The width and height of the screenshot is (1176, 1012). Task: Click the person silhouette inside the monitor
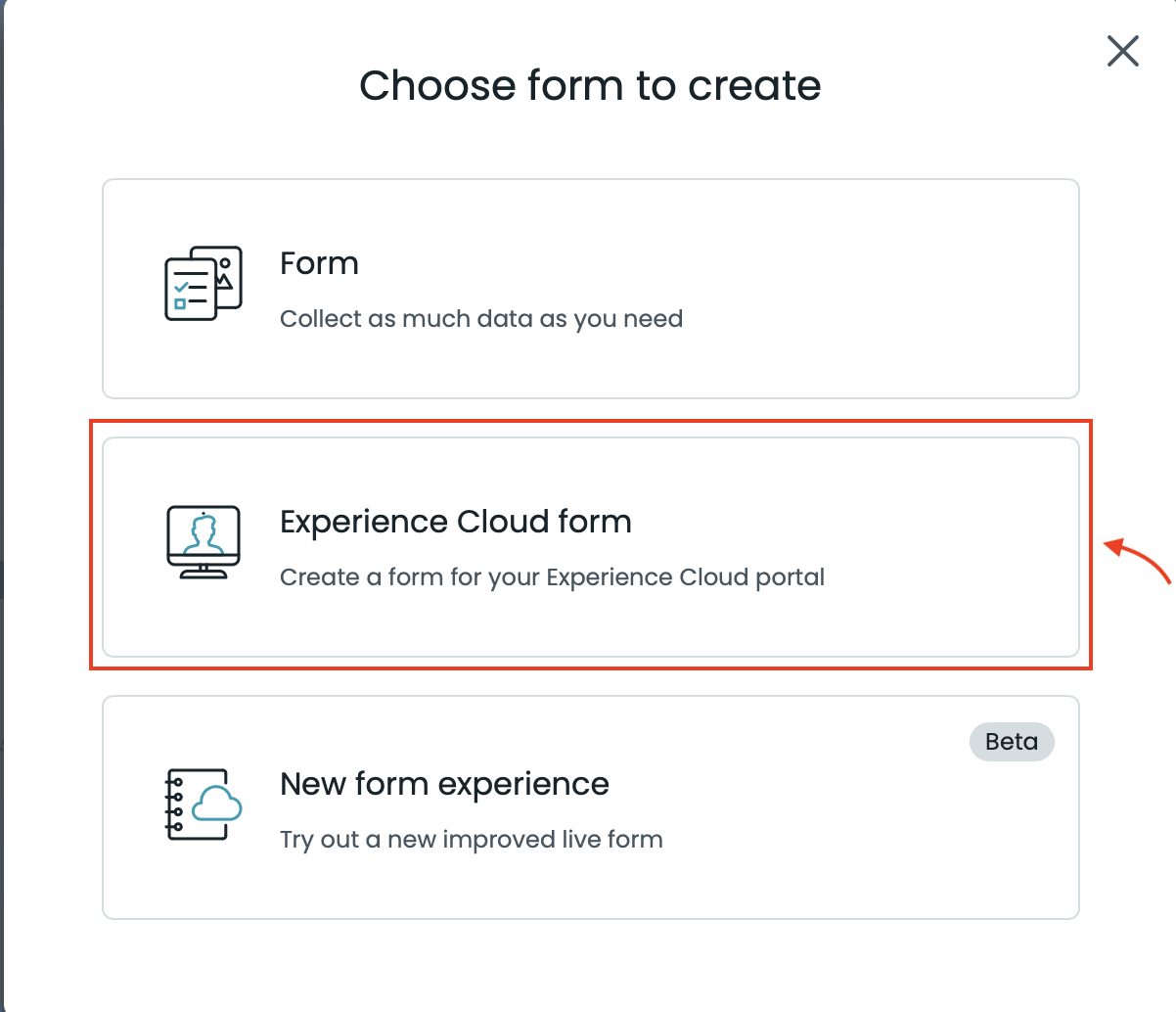[x=204, y=533]
